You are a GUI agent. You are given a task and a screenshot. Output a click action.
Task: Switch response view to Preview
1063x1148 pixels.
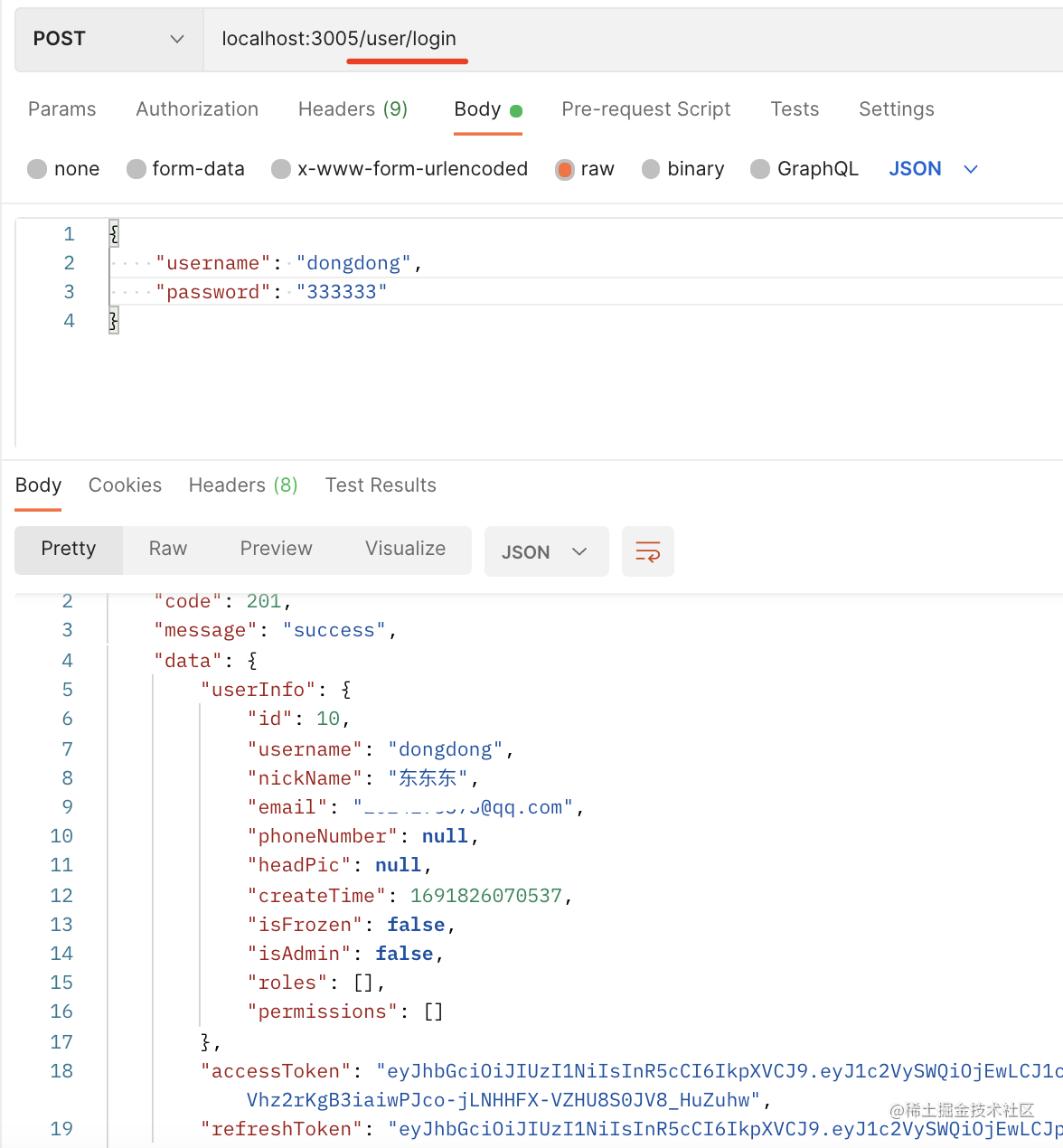coord(276,549)
